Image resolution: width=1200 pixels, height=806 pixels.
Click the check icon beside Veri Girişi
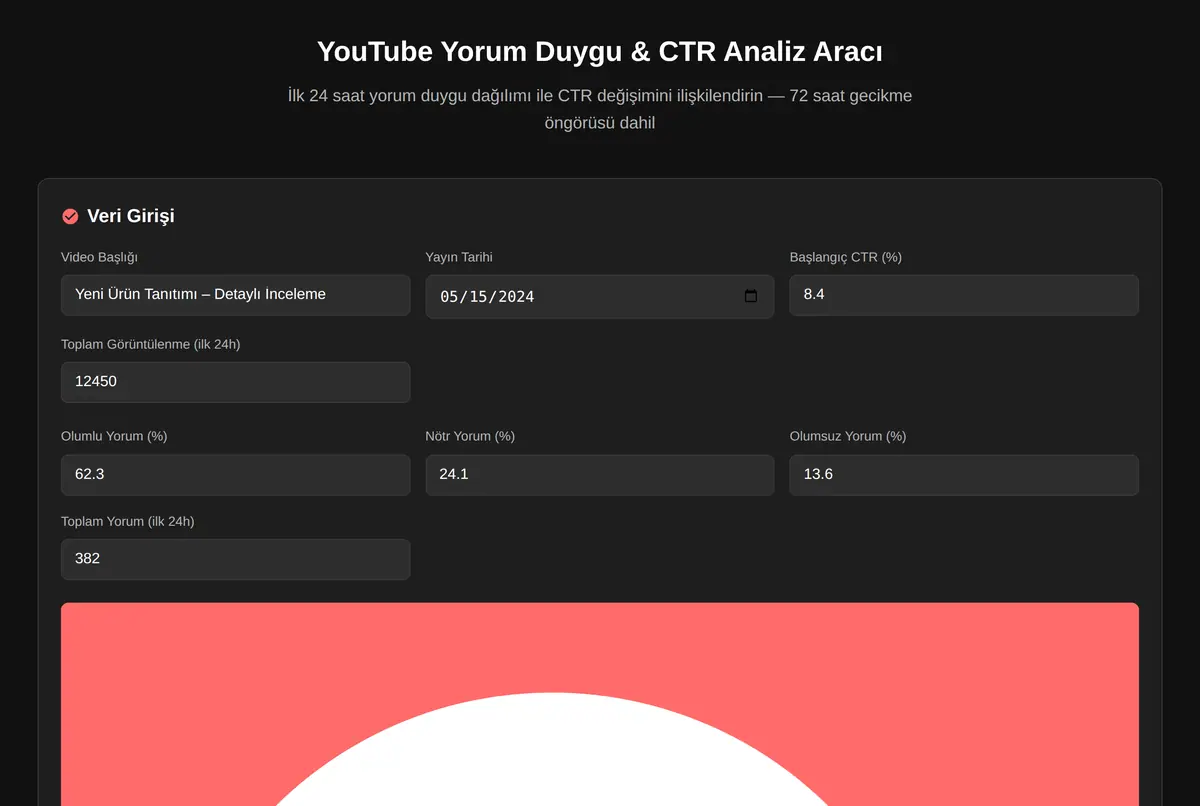70,216
